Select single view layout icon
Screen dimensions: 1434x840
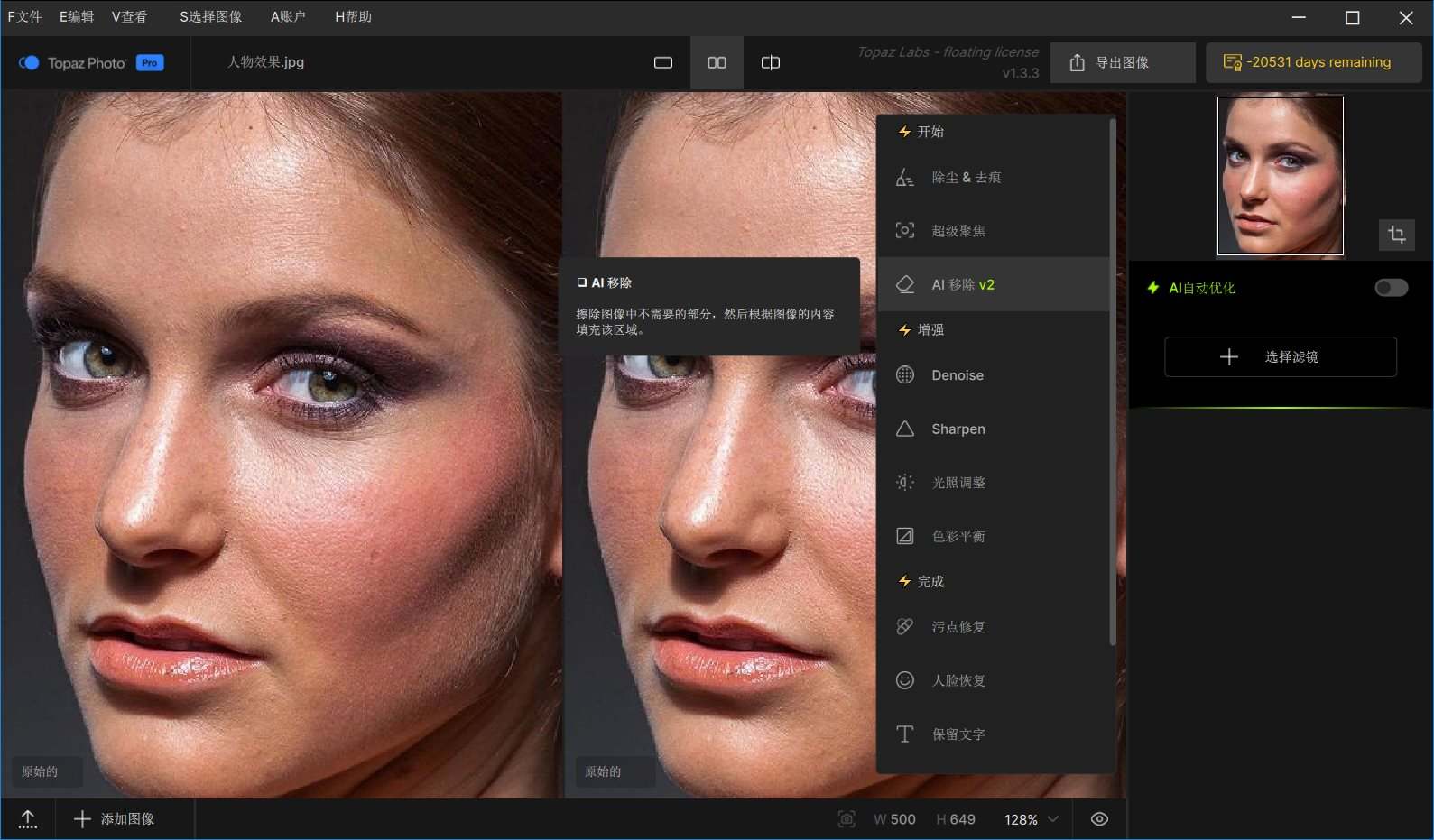pos(663,62)
